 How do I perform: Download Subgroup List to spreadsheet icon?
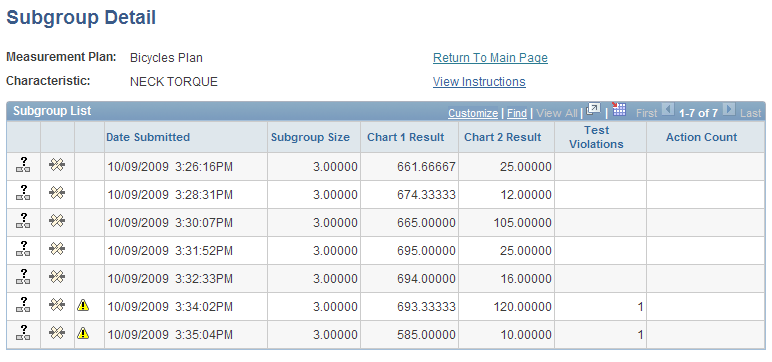(x=619, y=109)
